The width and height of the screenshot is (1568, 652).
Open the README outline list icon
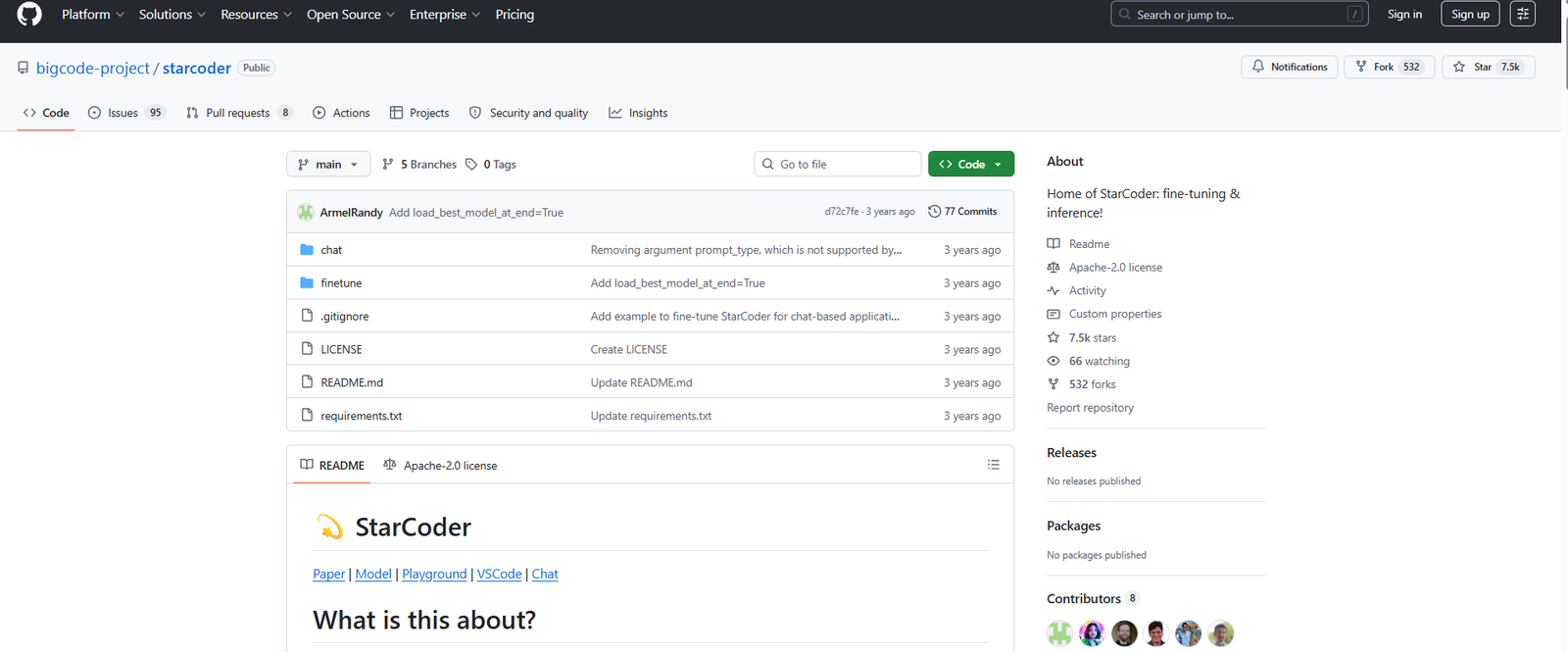[x=993, y=465]
